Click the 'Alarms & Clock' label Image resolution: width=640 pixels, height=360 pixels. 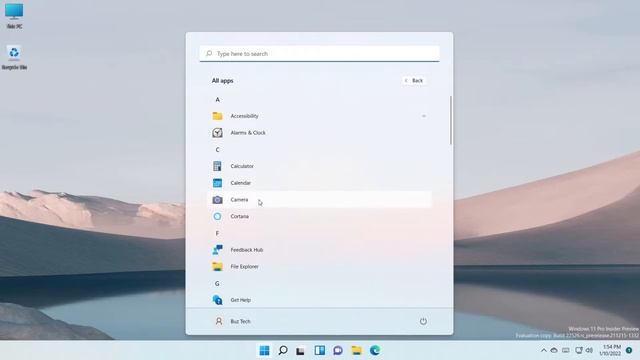tap(248, 133)
